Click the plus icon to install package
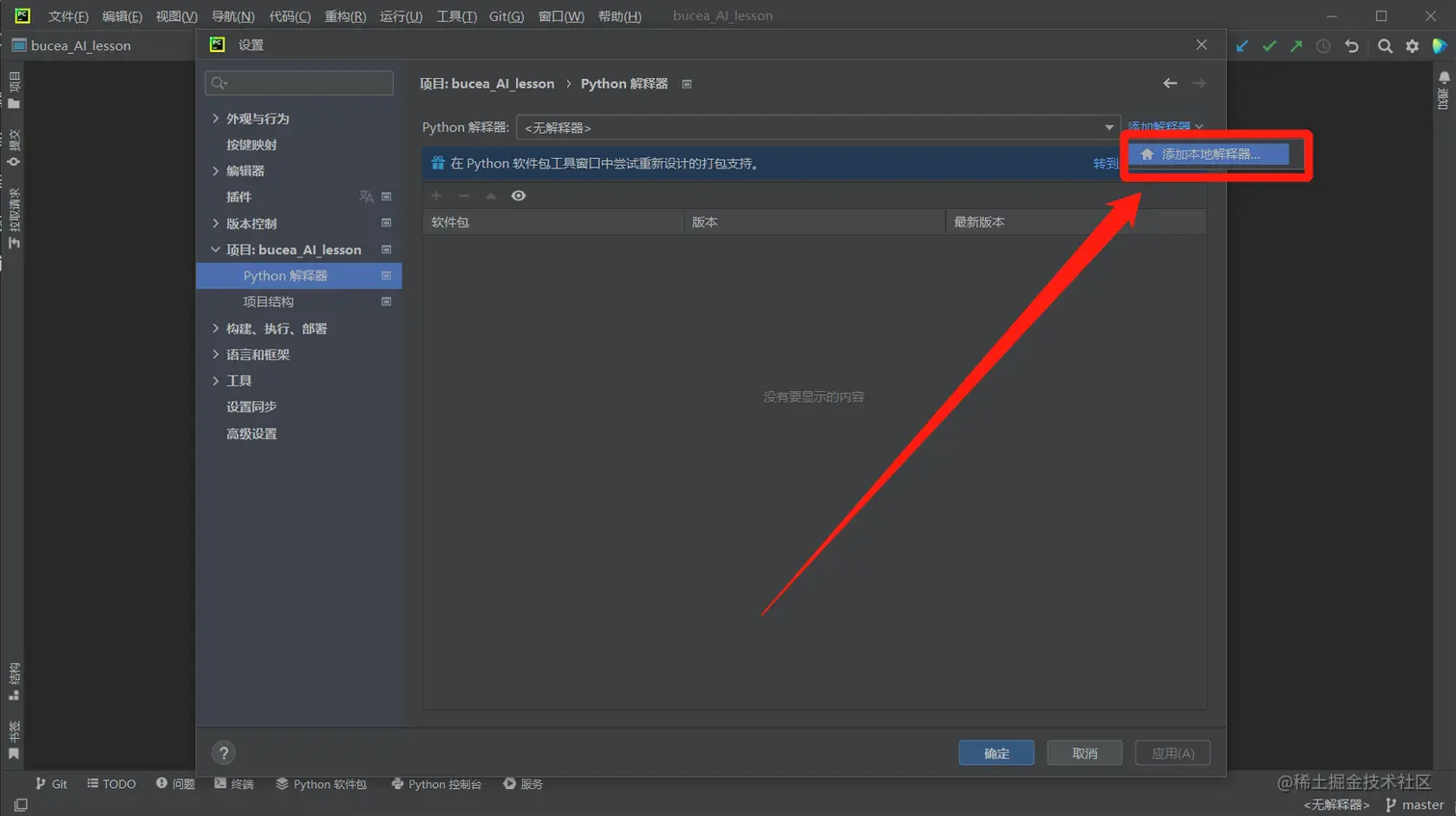The image size is (1456, 816). (436, 196)
